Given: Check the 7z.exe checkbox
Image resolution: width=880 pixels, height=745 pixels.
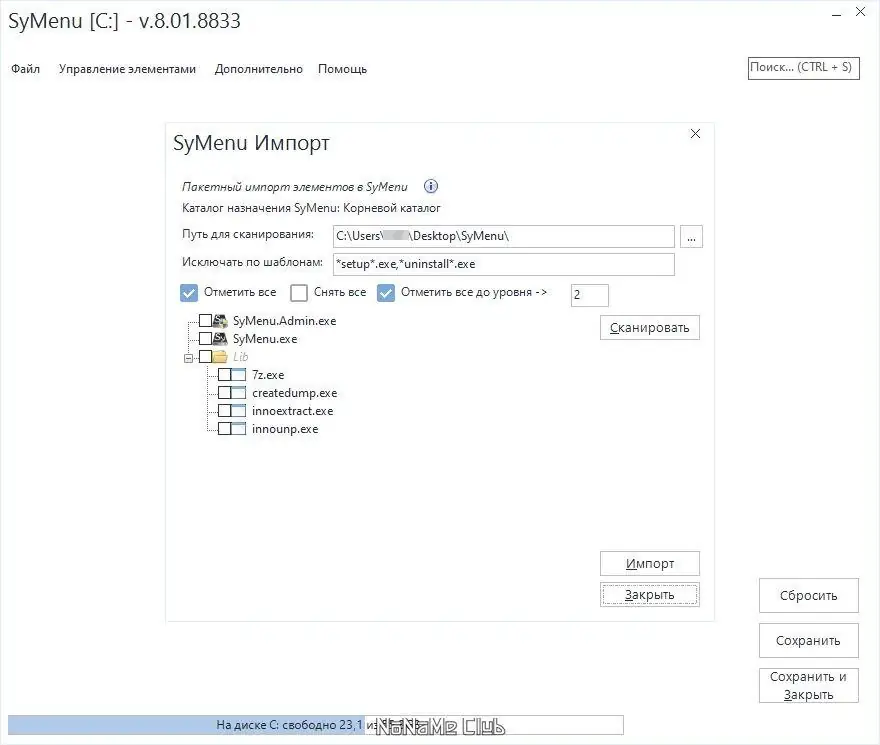Looking at the screenshot, I should (224, 374).
